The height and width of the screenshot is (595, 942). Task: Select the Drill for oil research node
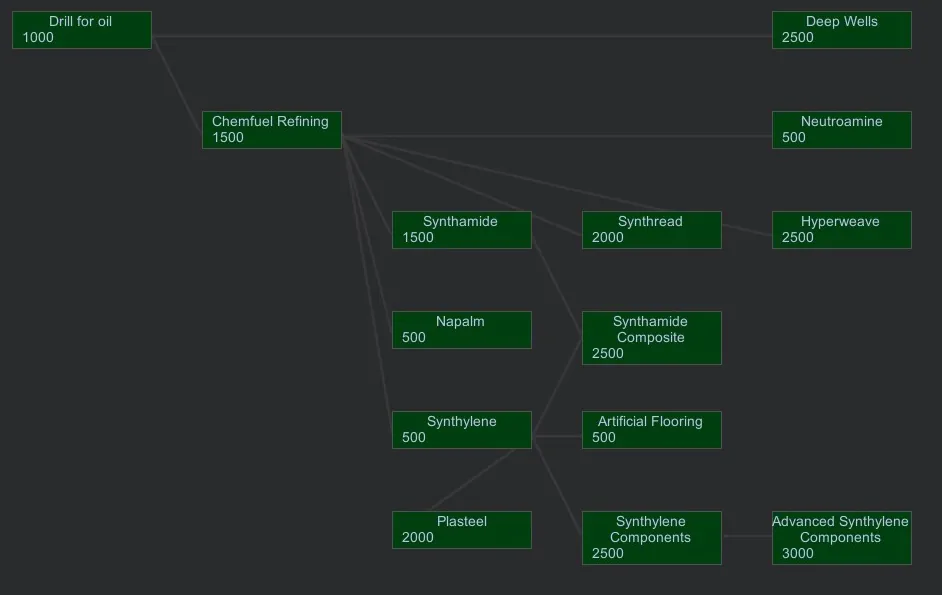click(x=81, y=30)
